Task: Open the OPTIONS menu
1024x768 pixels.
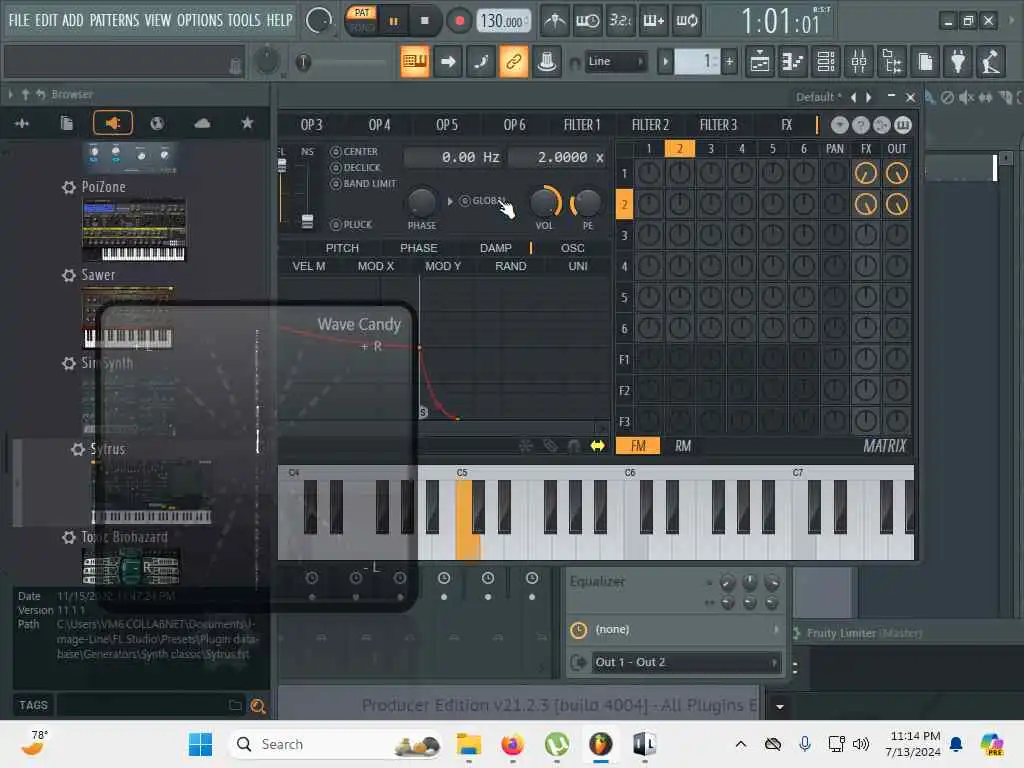Action: (x=200, y=20)
